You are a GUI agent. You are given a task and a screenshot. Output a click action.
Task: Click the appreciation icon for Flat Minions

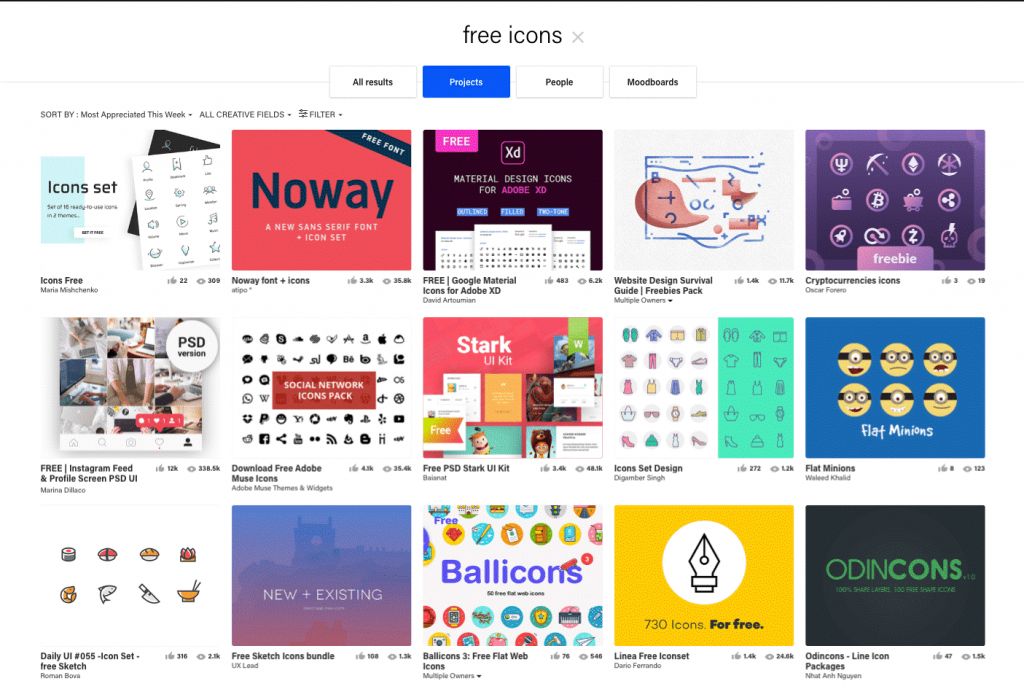point(942,468)
